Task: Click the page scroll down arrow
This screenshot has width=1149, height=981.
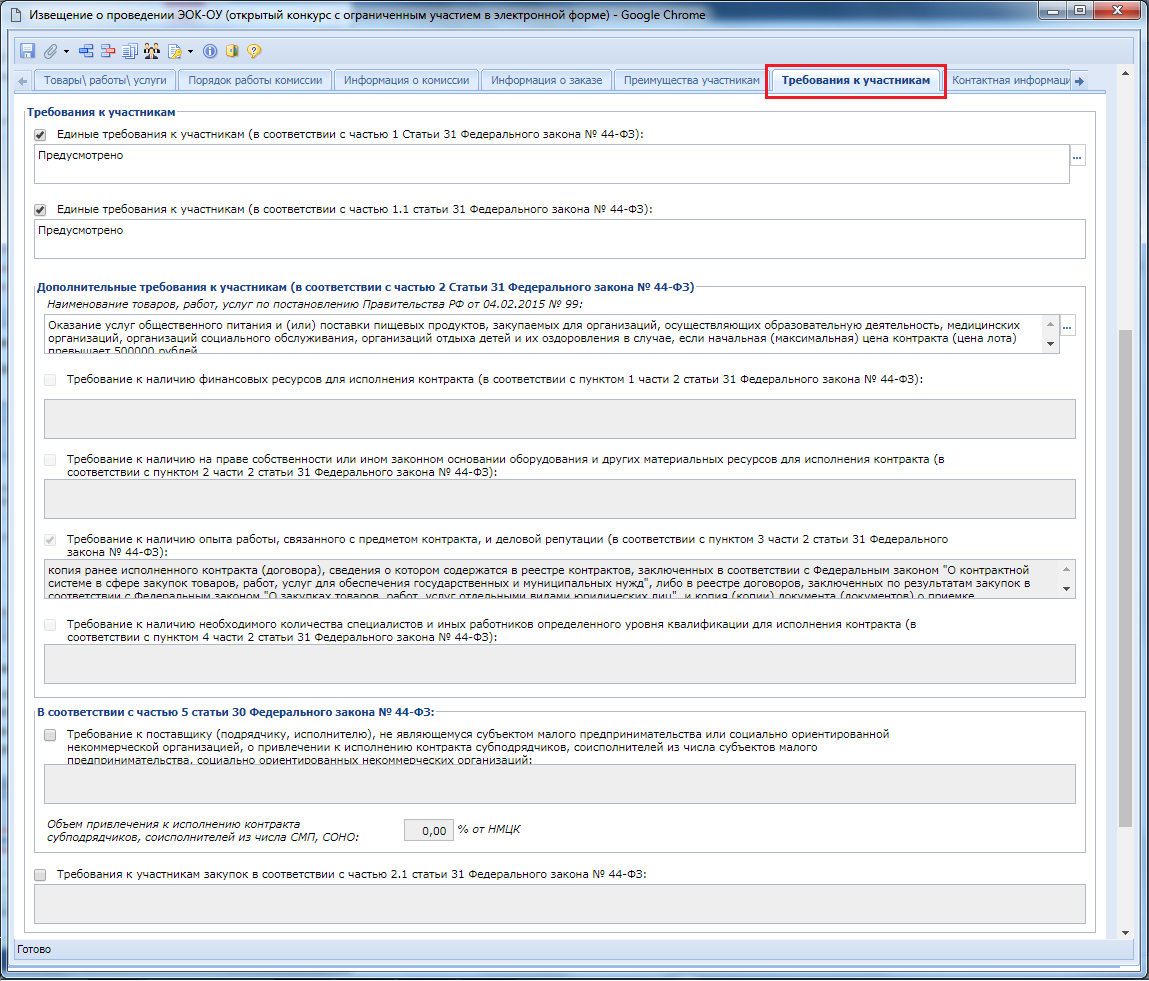Action: pyautogui.click(x=1126, y=933)
